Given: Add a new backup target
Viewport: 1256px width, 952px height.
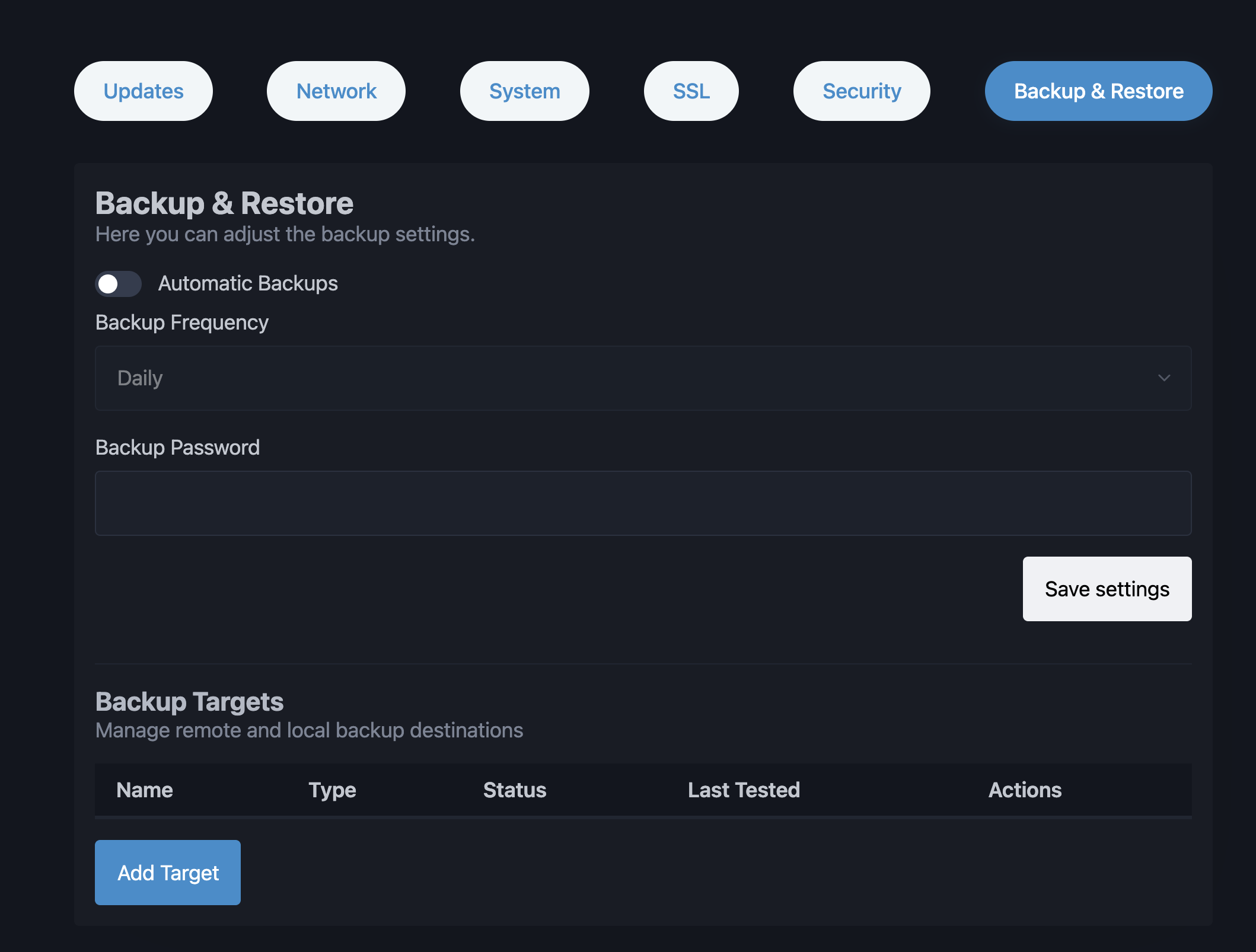Looking at the screenshot, I should pos(167,873).
